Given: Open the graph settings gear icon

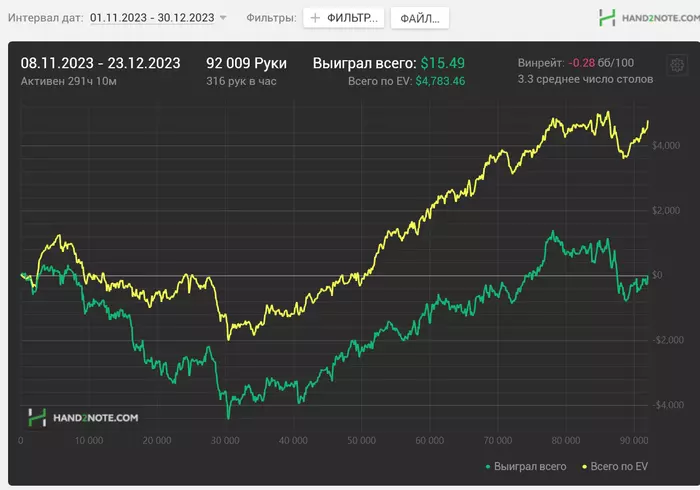Looking at the screenshot, I should (677, 65).
